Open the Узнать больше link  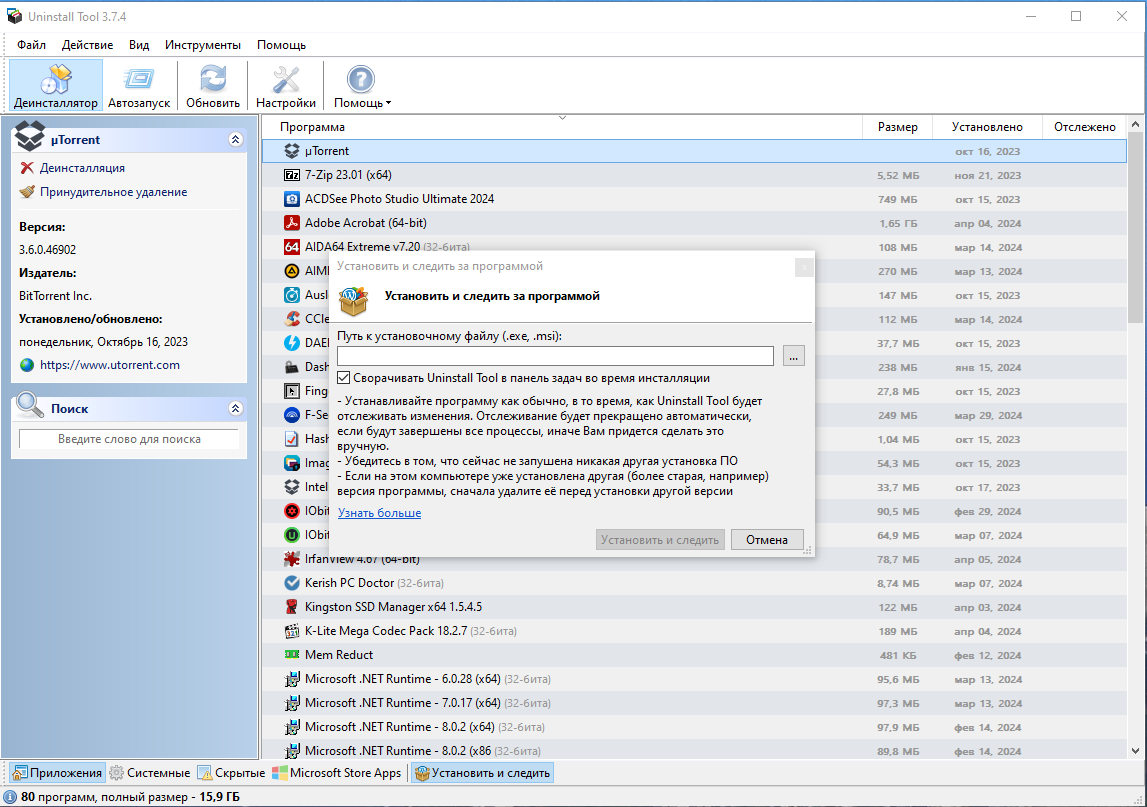point(380,514)
